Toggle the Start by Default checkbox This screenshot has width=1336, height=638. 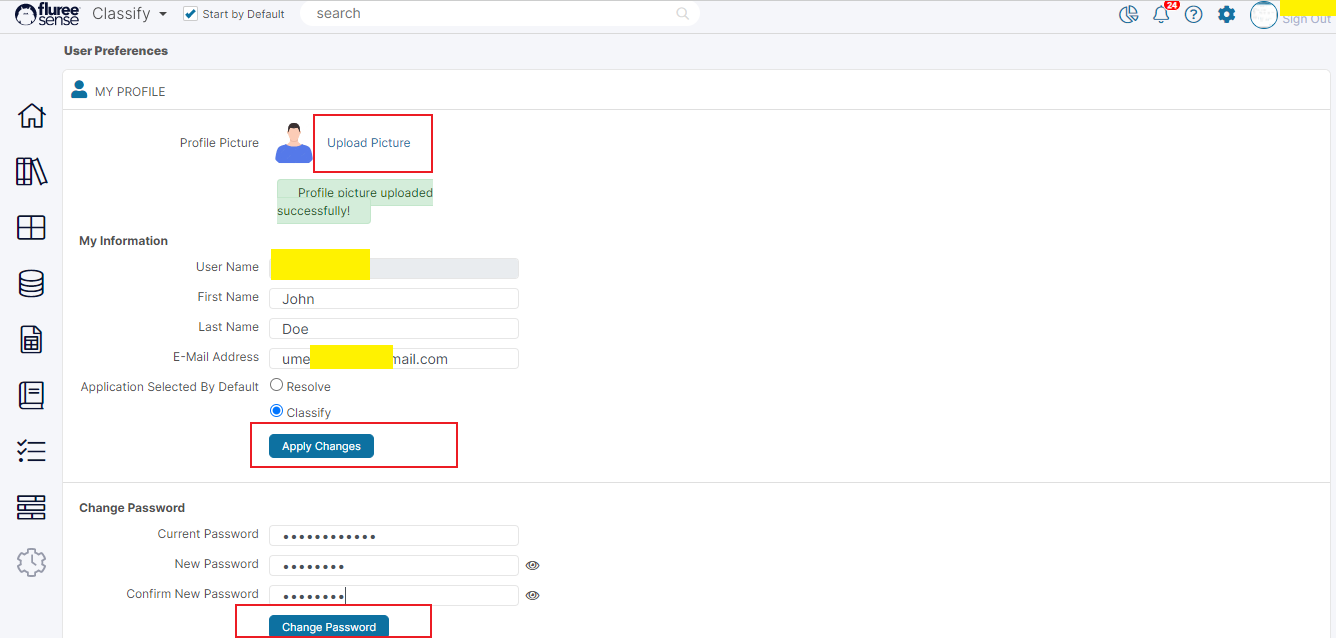pos(191,14)
